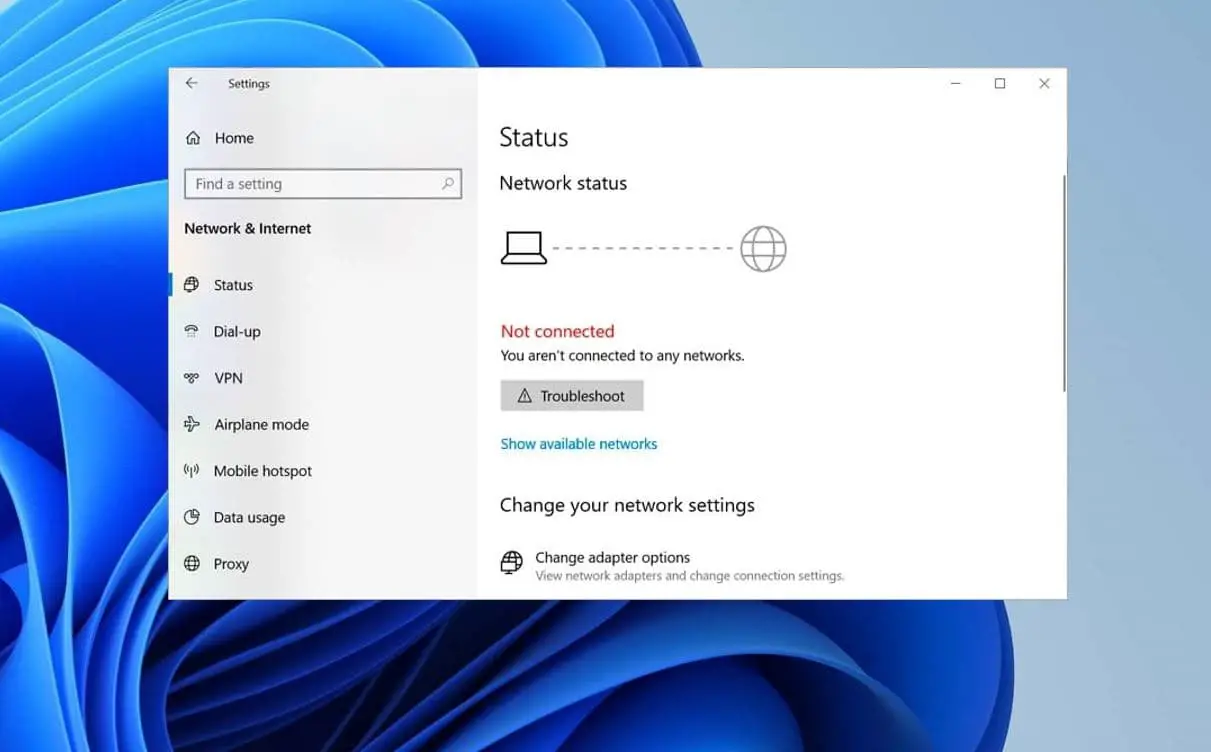1211x752 pixels.
Task: Click the Airplane mode plane icon
Action: (x=192, y=424)
